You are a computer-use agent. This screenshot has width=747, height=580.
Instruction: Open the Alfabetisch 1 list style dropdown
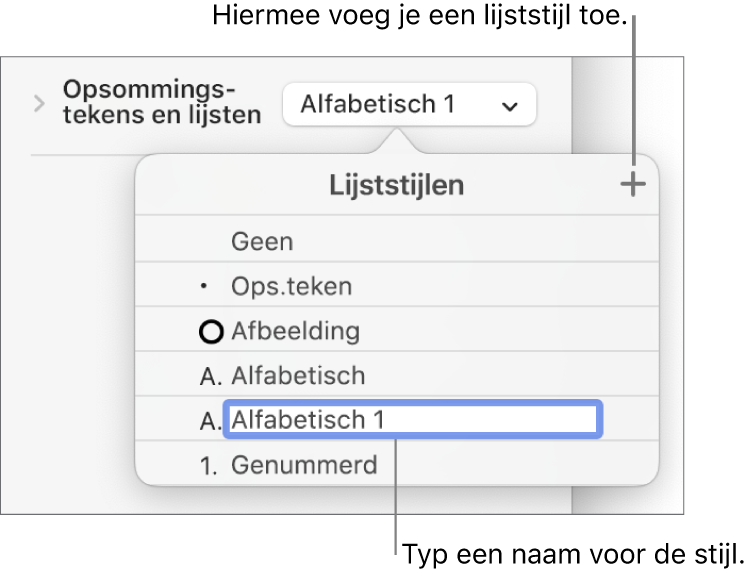[x=409, y=104]
